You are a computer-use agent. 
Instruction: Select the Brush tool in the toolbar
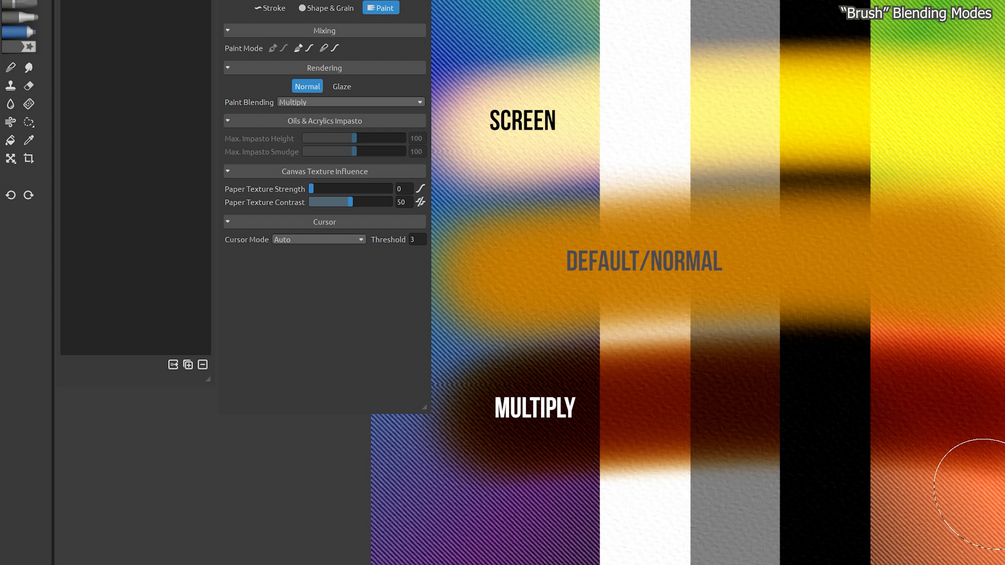coord(10,67)
